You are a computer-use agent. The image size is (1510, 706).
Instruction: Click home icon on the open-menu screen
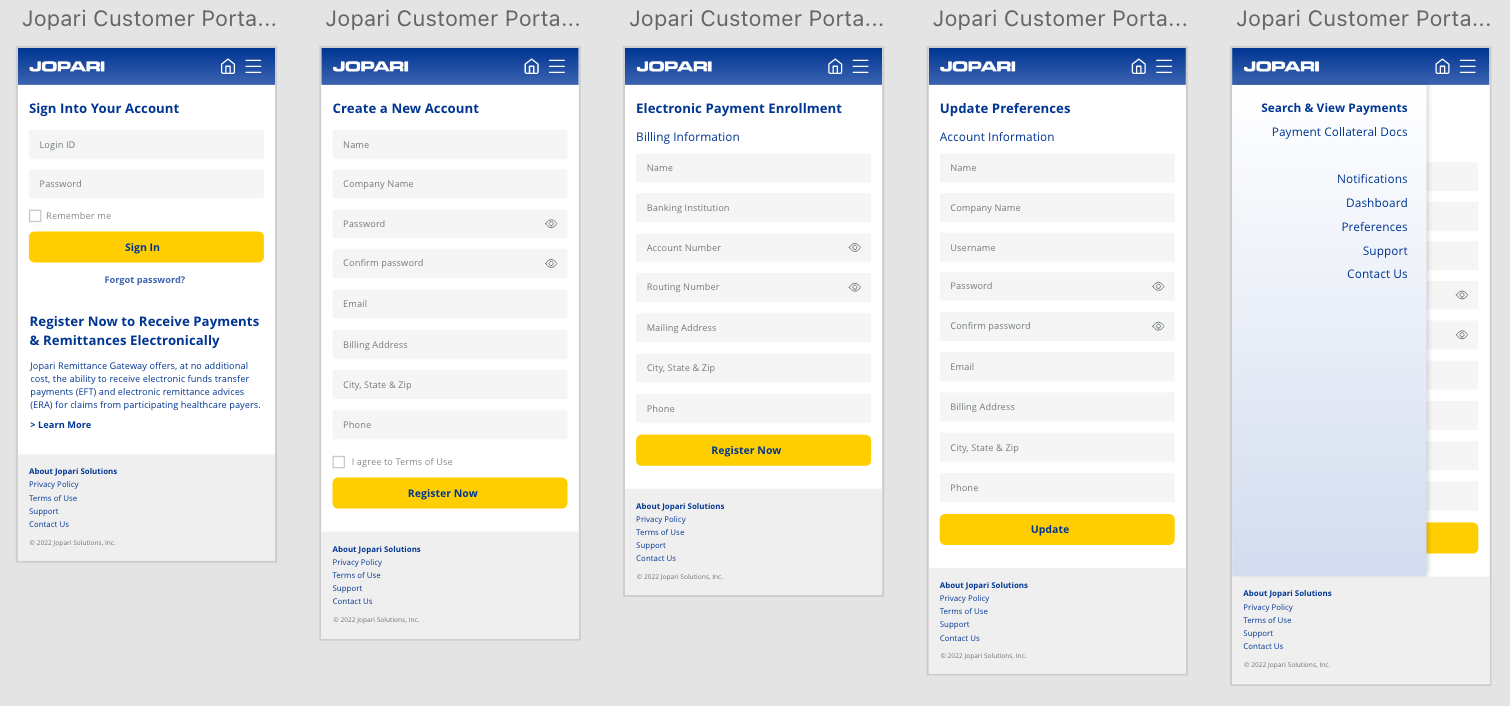pos(1442,66)
